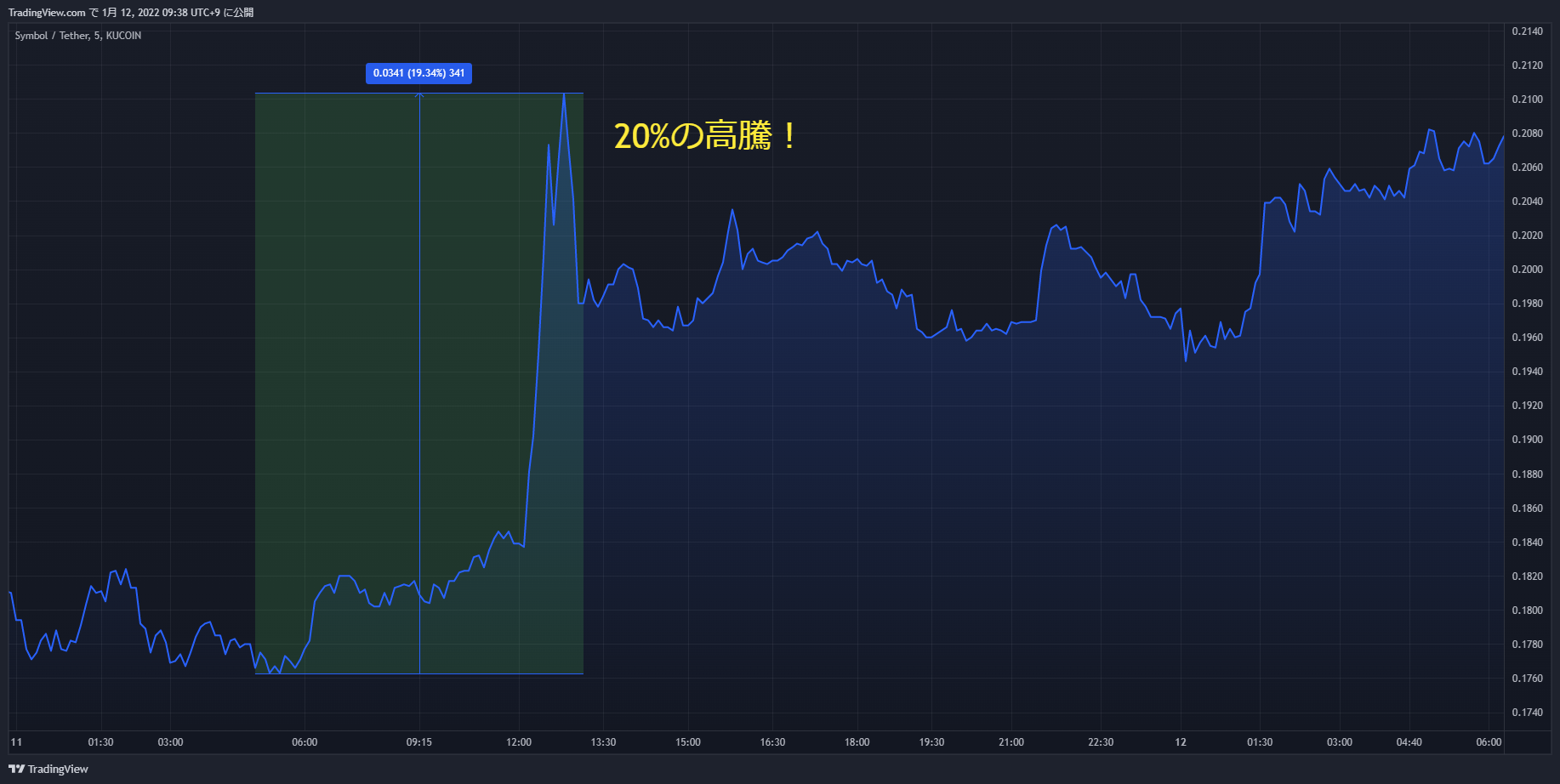Click the TradingView logo at bottom left

point(48,769)
